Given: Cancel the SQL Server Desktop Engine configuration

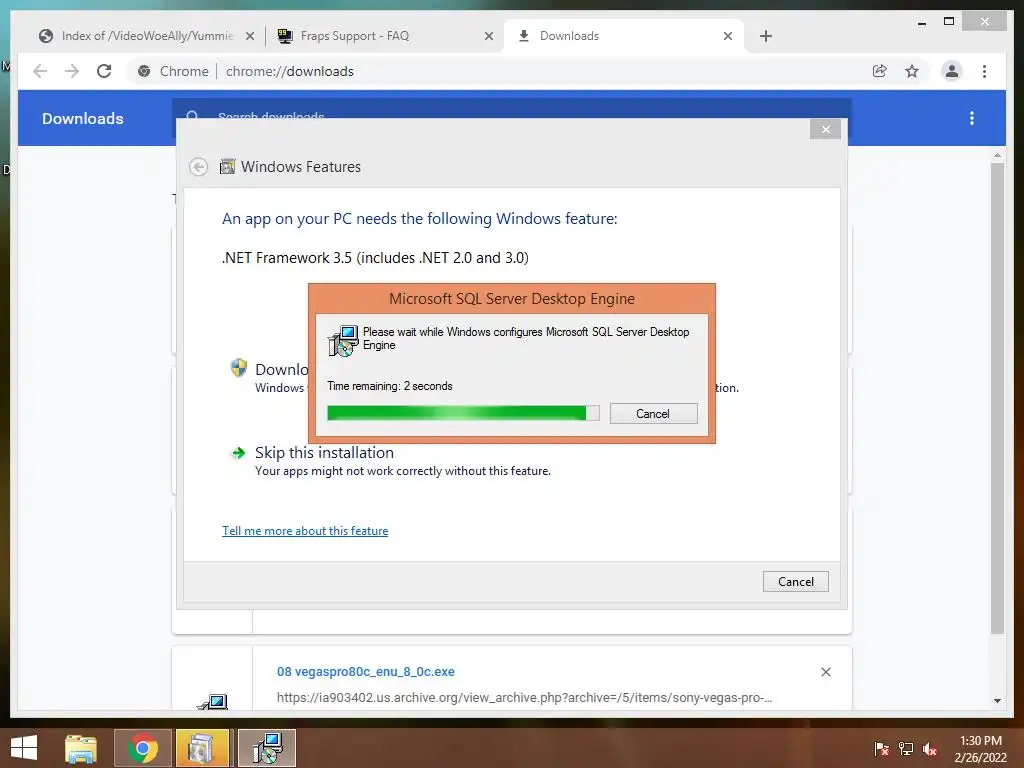Looking at the screenshot, I should point(653,413).
